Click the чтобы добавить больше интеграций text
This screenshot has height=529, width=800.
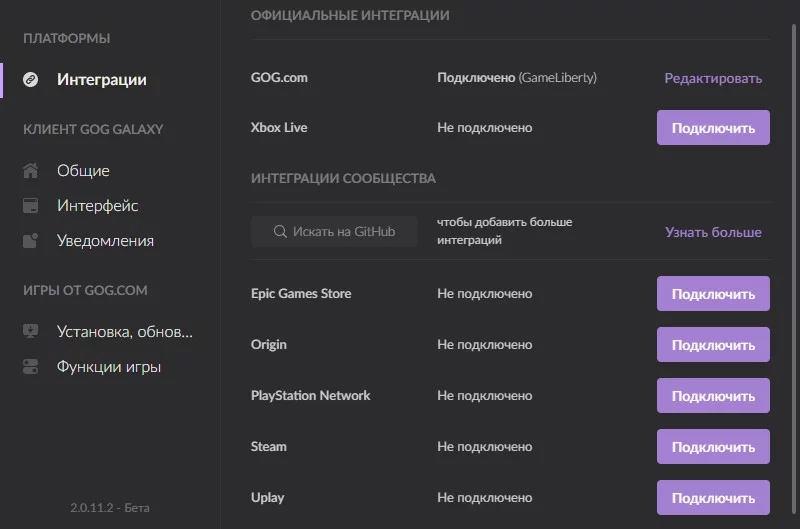point(505,231)
